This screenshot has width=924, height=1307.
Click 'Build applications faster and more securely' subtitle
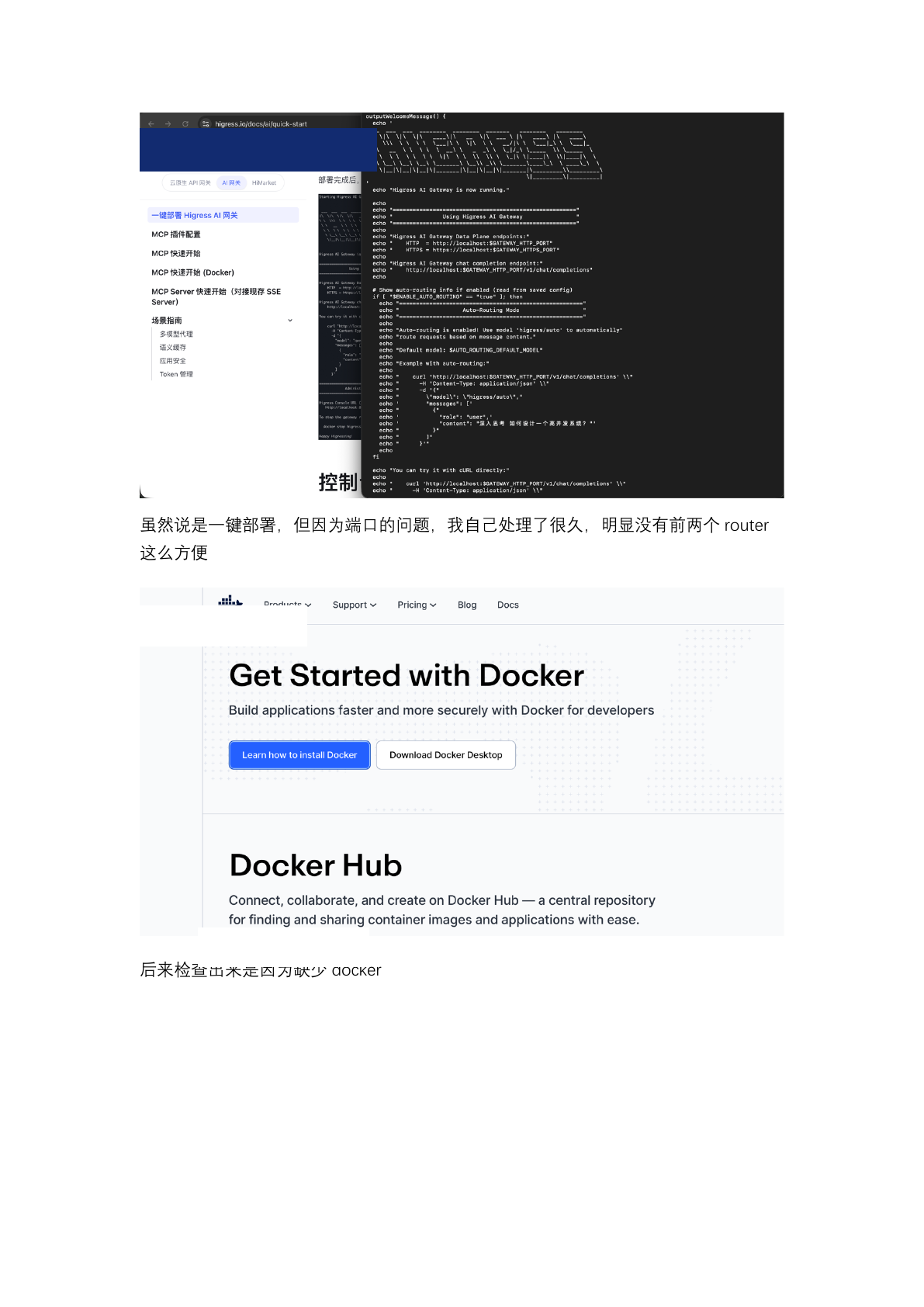441,710
